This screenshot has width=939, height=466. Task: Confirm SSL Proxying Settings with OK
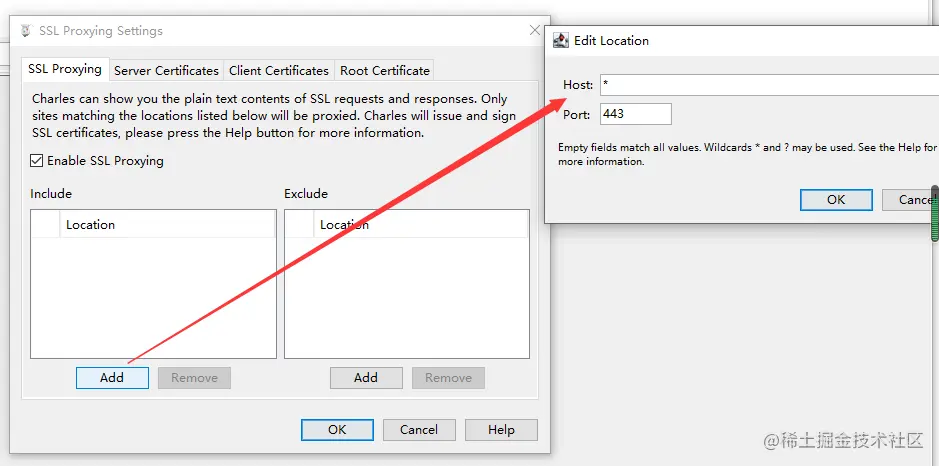[337, 429]
